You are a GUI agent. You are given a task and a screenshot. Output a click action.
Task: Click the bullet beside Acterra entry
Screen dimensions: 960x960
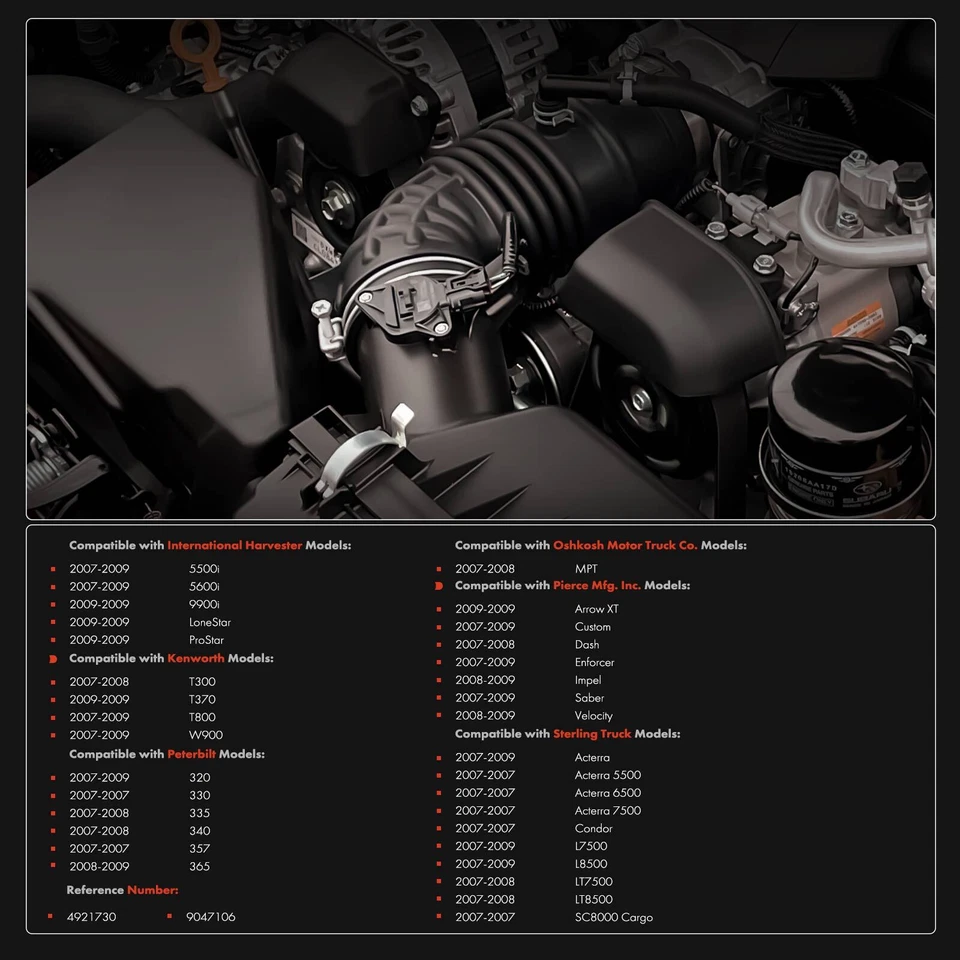[x=440, y=757]
